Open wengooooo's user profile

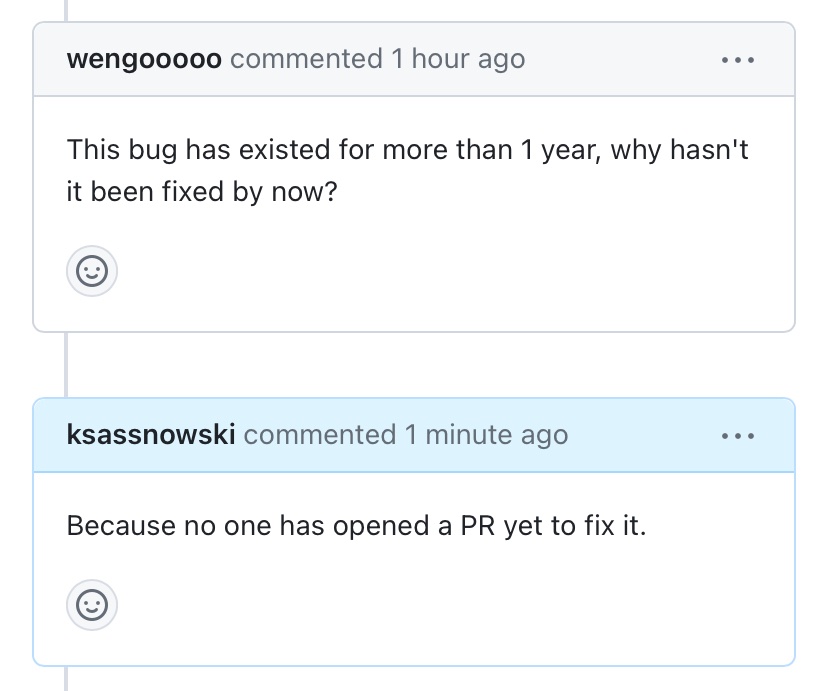point(144,59)
